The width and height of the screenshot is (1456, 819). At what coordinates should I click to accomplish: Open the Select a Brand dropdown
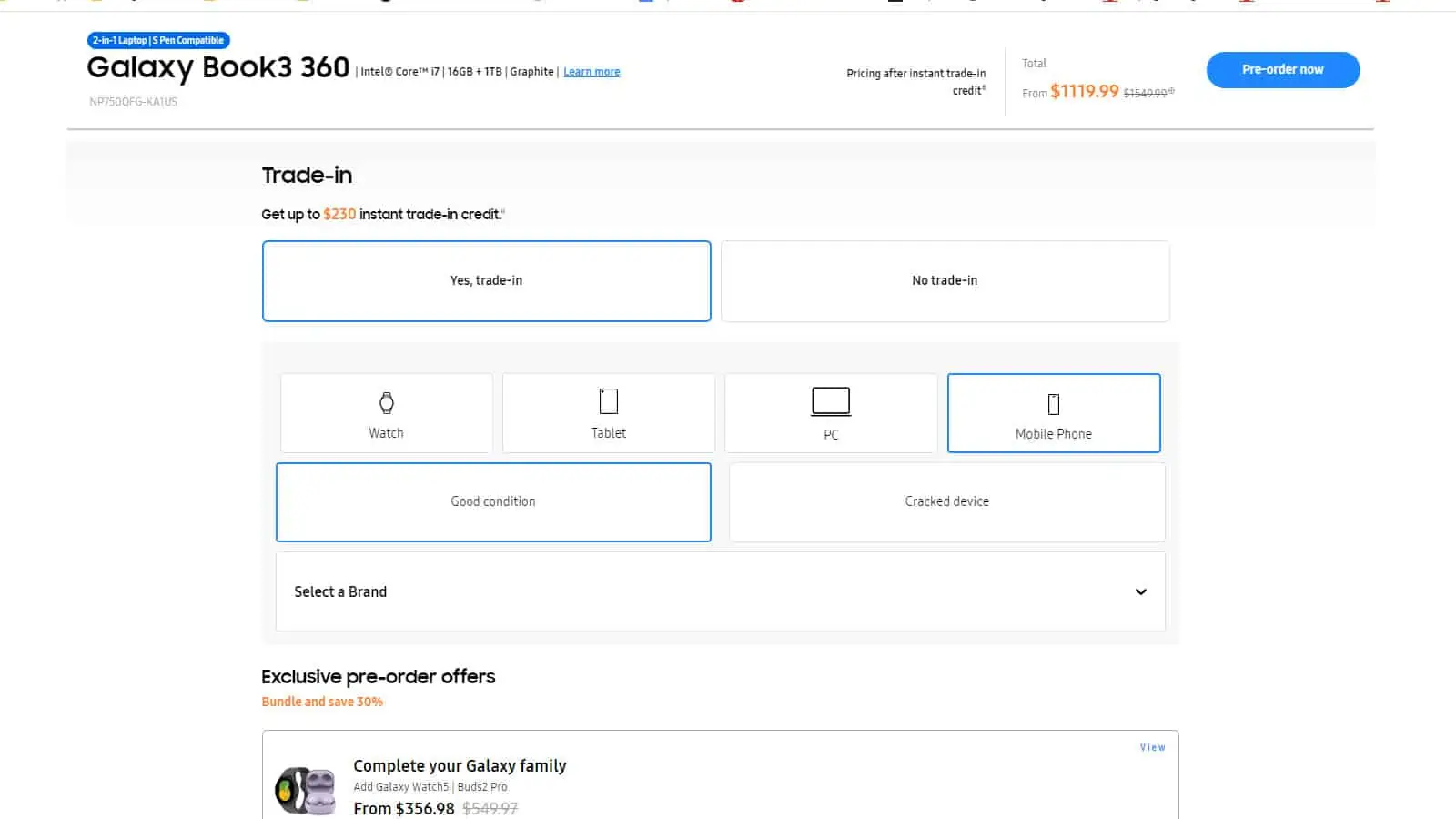(720, 591)
